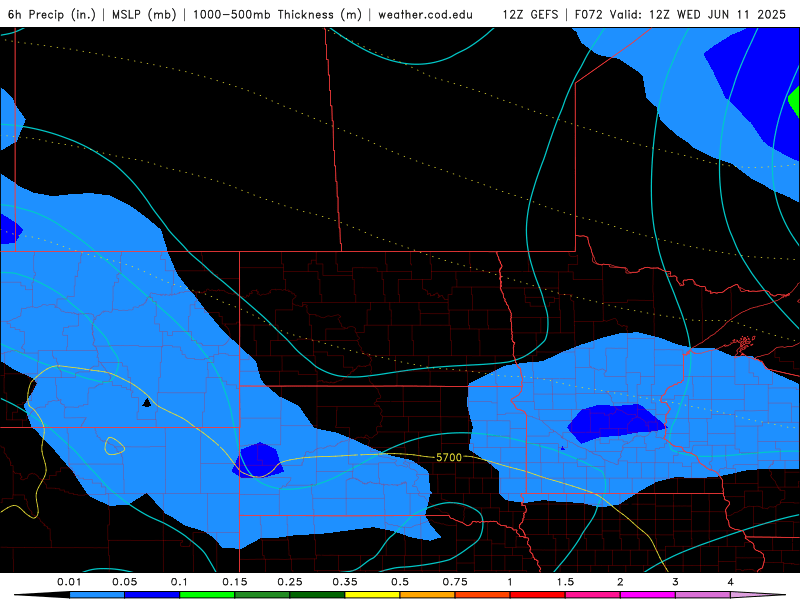Click the "4" legend value
The height and width of the screenshot is (600, 800).
(x=731, y=582)
